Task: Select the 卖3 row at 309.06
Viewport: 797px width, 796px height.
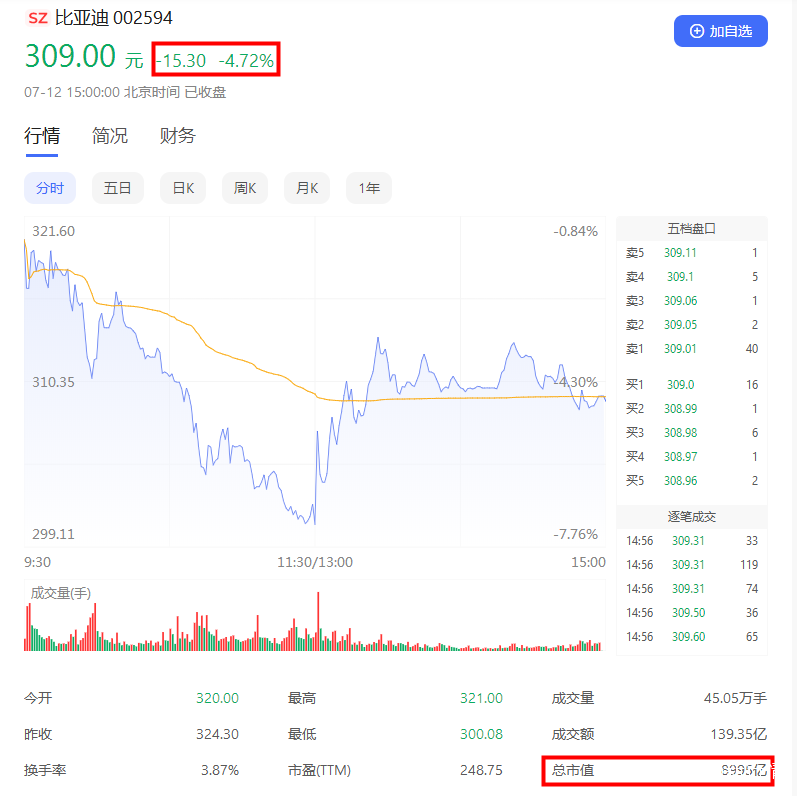Action: click(x=691, y=300)
